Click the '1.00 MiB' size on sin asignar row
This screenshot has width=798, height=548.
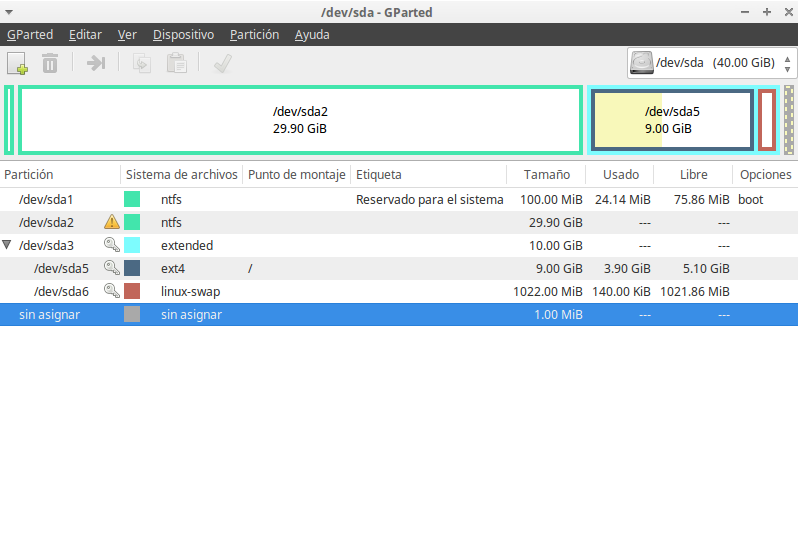[558, 314]
